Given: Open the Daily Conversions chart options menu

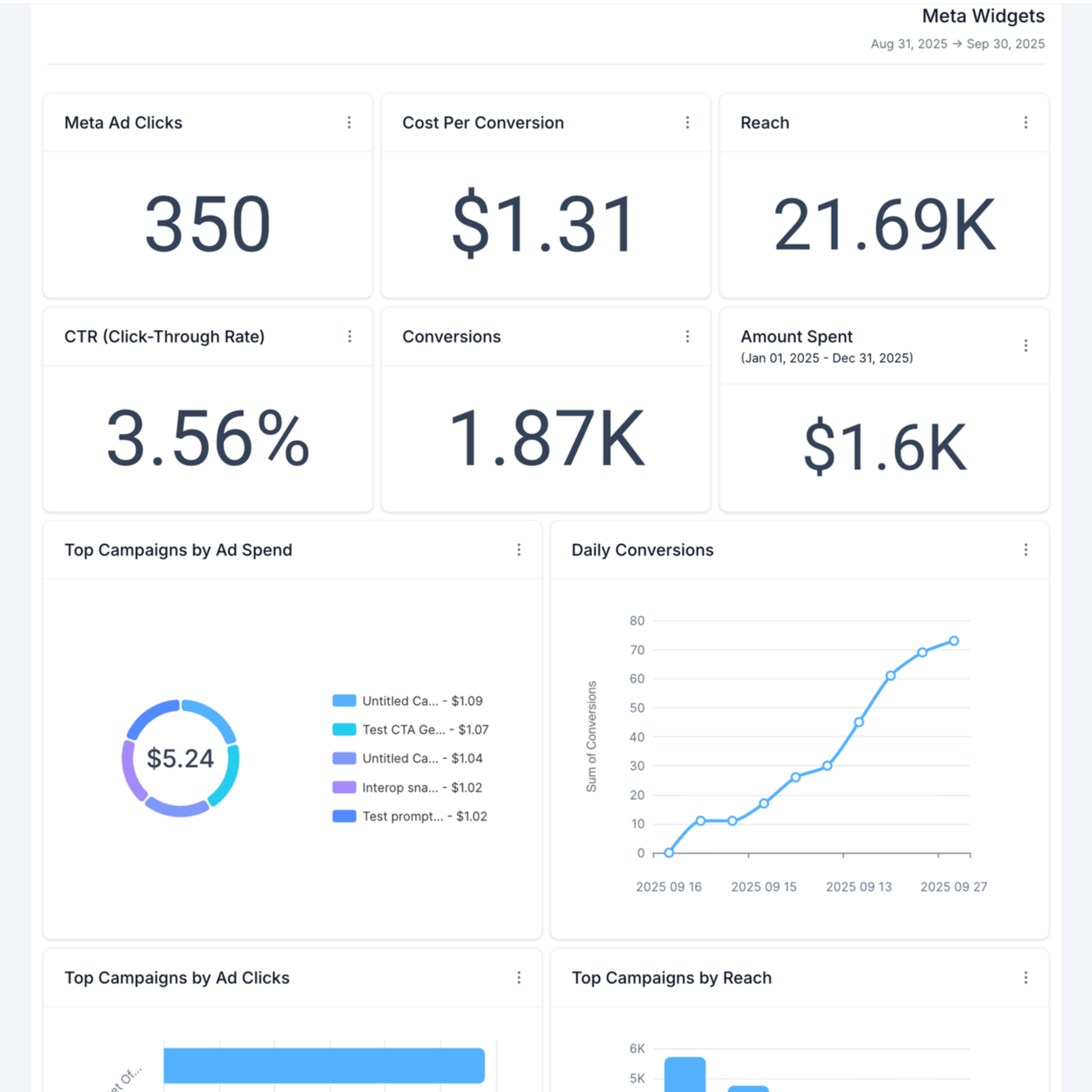Looking at the screenshot, I should click(1026, 550).
